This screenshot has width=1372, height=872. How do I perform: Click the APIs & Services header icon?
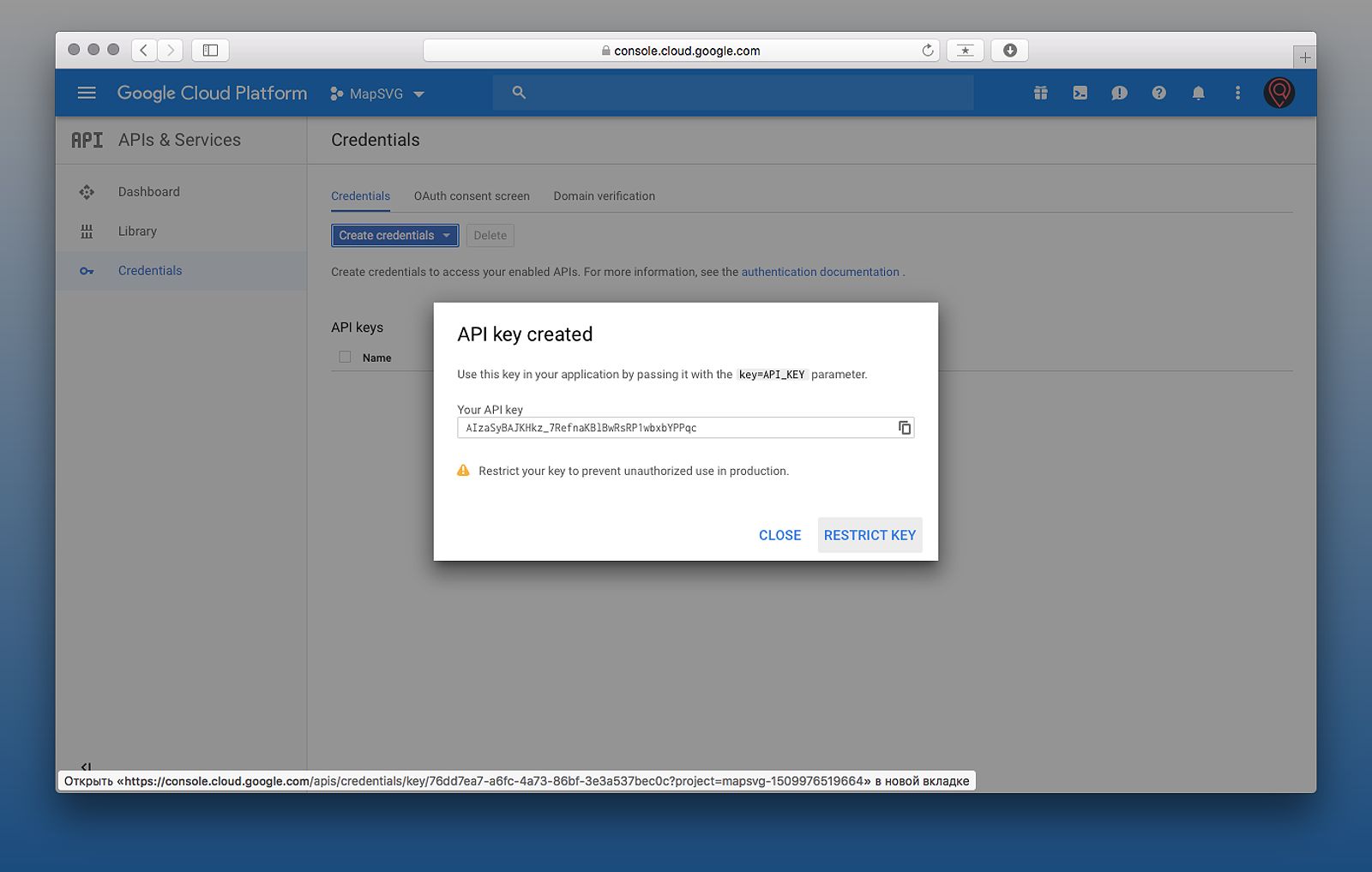(87, 140)
